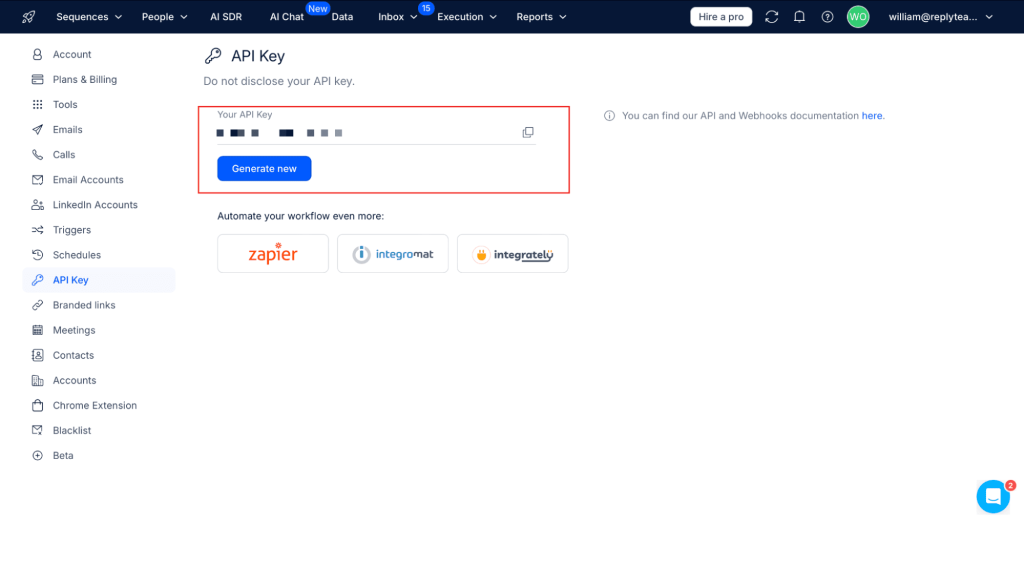Screen dimensions: 1024x569
Task: Click the LinkedIn Accounts people icon
Action: pos(37,204)
